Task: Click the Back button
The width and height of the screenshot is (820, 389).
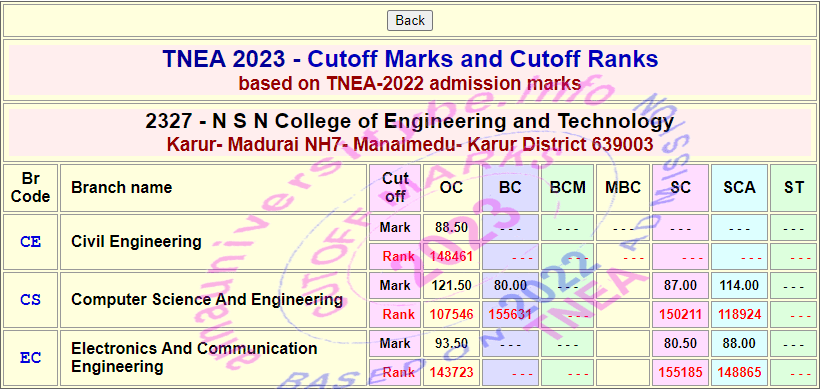Action: pos(409,20)
